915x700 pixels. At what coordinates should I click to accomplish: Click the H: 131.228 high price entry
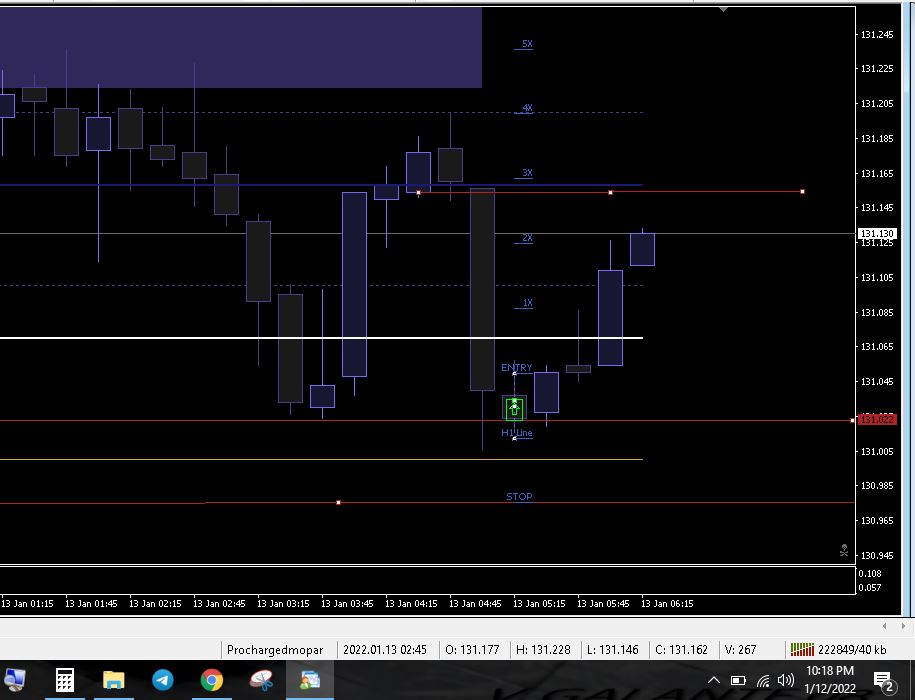pyautogui.click(x=543, y=649)
